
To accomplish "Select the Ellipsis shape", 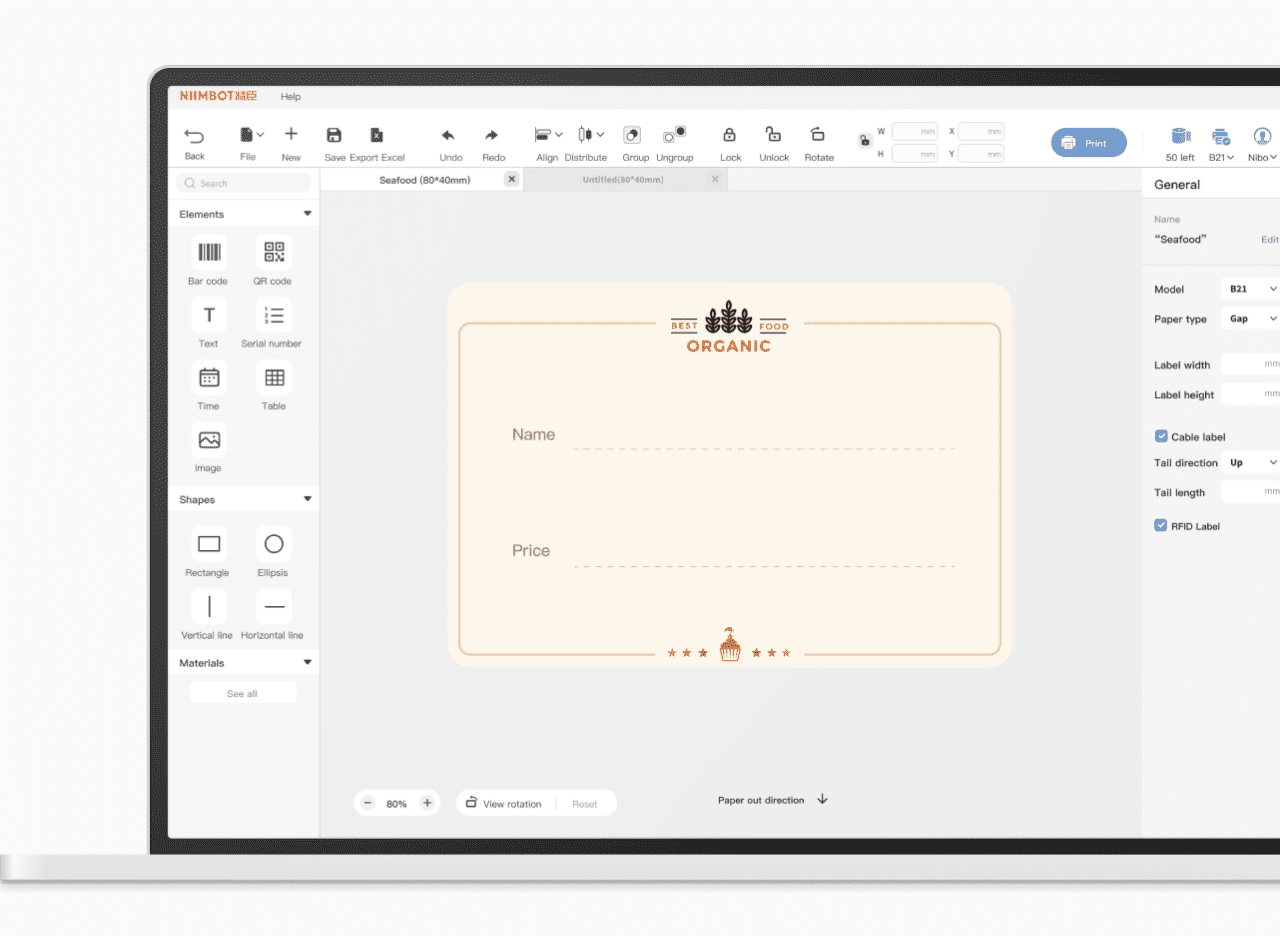I will tap(273, 544).
